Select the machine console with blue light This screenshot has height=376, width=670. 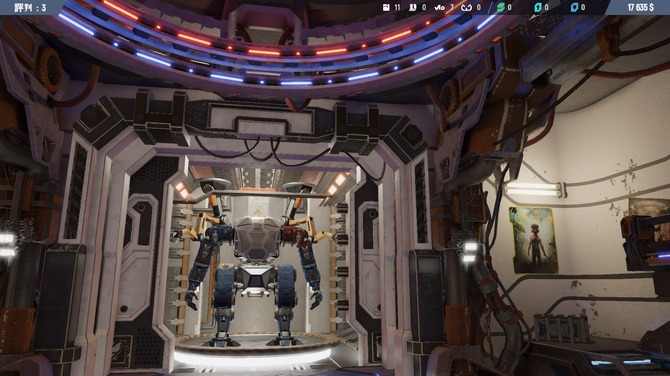tap(646, 243)
